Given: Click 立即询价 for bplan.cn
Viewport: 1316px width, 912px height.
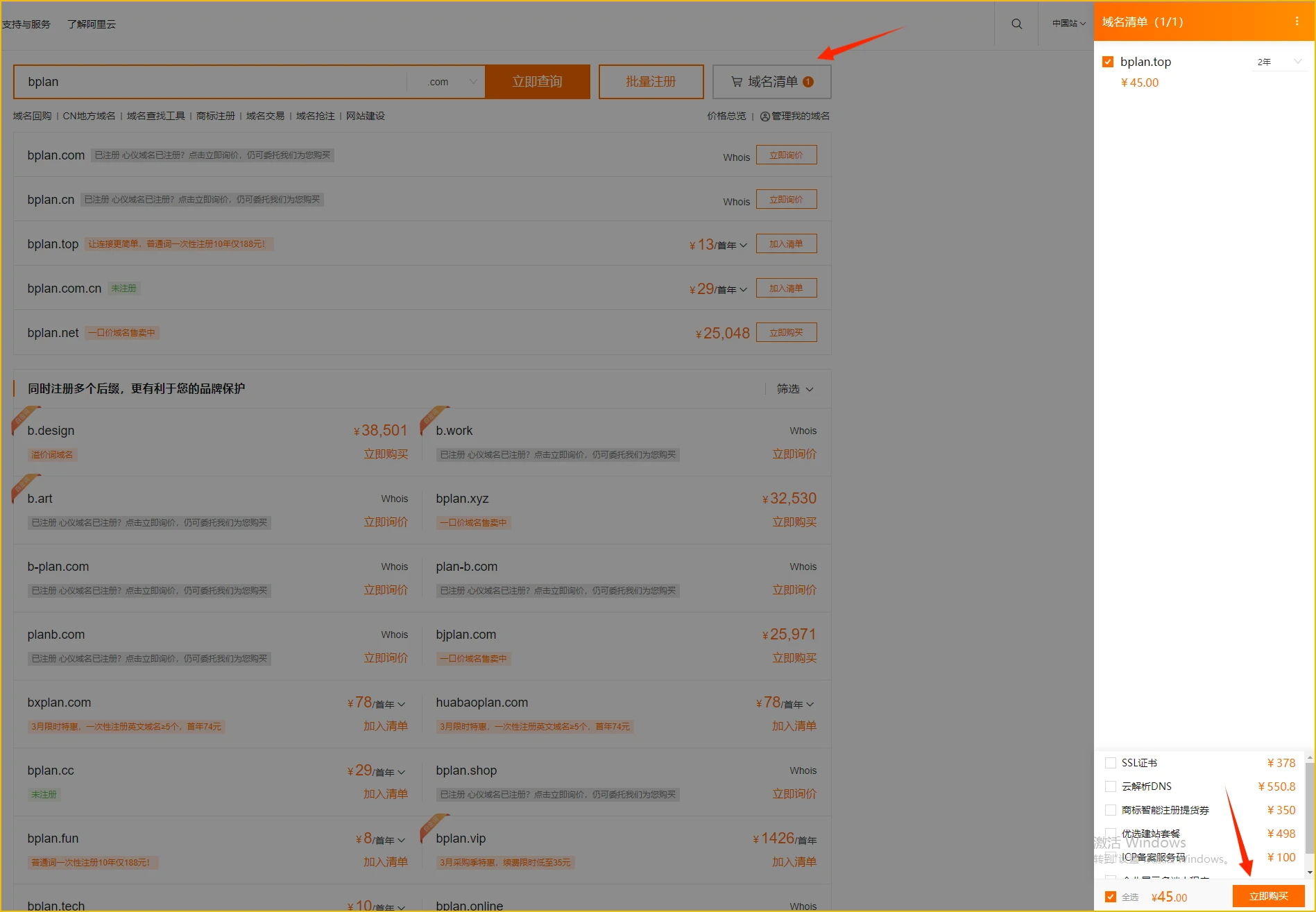Looking at the screenshot, I should pos(786,200).
